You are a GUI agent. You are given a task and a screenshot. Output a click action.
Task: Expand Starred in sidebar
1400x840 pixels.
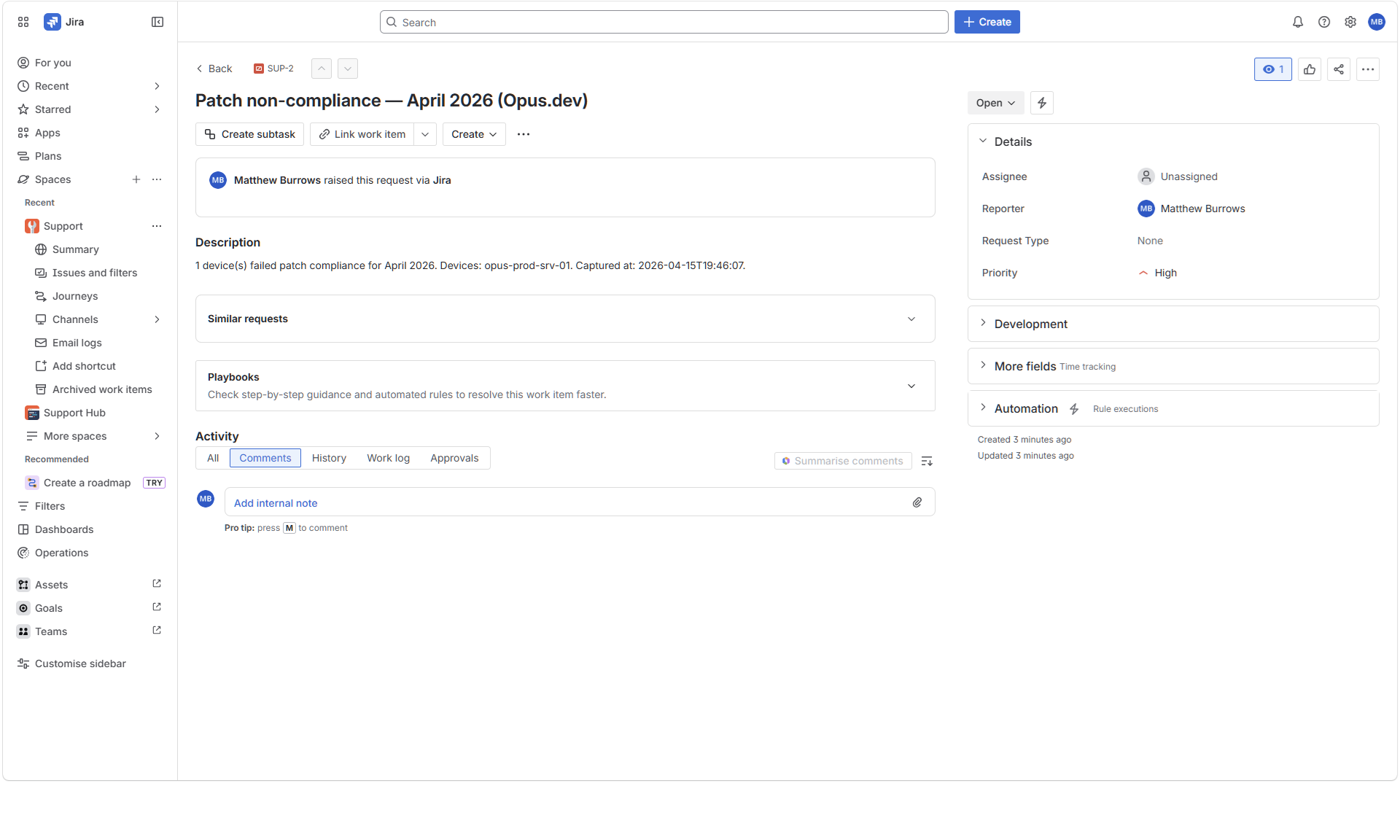[157, 109]
